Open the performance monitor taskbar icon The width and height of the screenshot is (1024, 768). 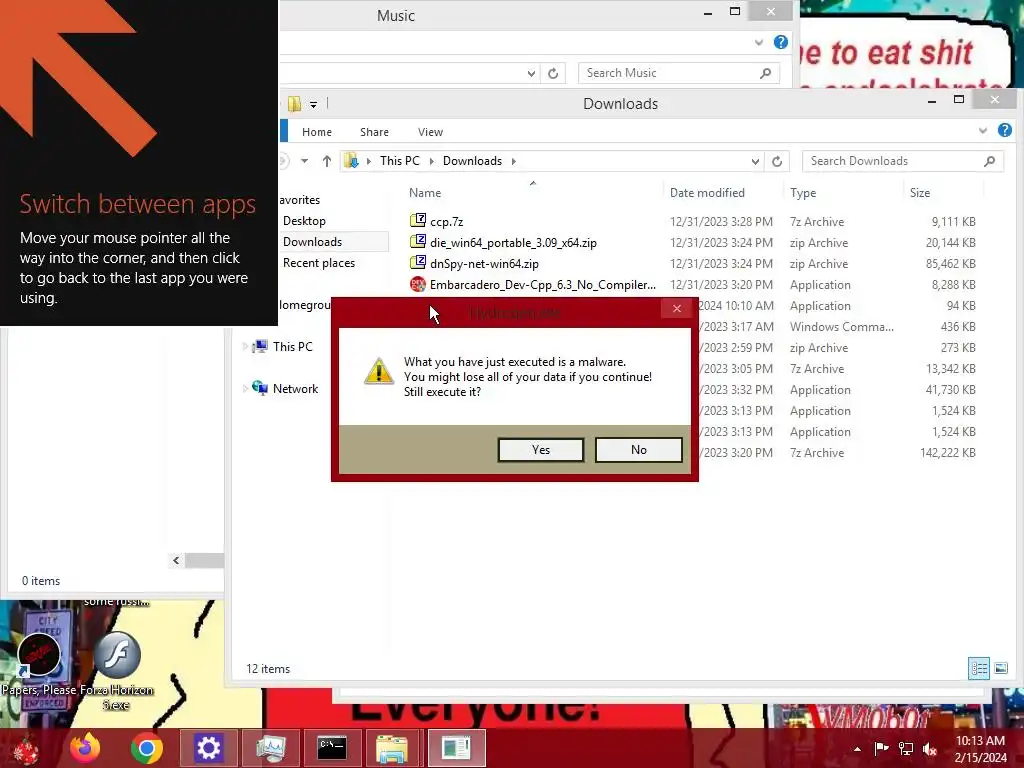[270, 748]
